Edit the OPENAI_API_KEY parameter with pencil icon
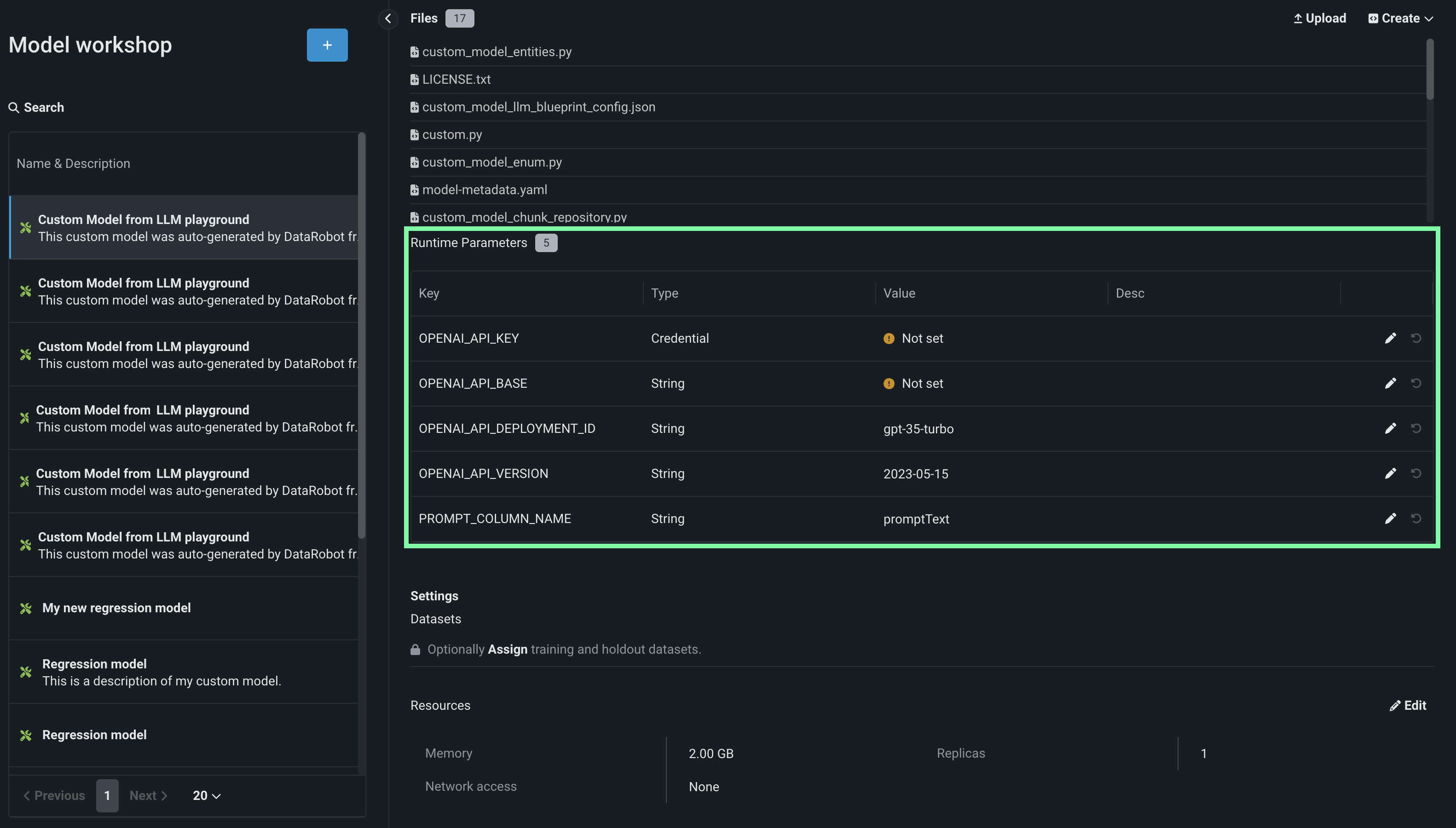 [x=1390, y=339]
